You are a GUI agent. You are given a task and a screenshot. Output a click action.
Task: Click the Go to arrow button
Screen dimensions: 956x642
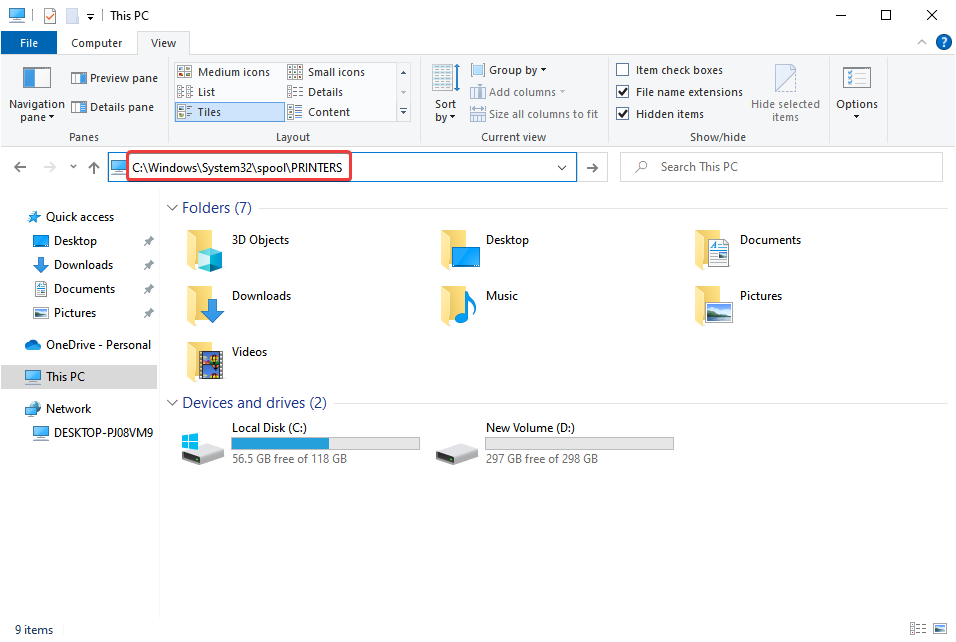point(592,168)
